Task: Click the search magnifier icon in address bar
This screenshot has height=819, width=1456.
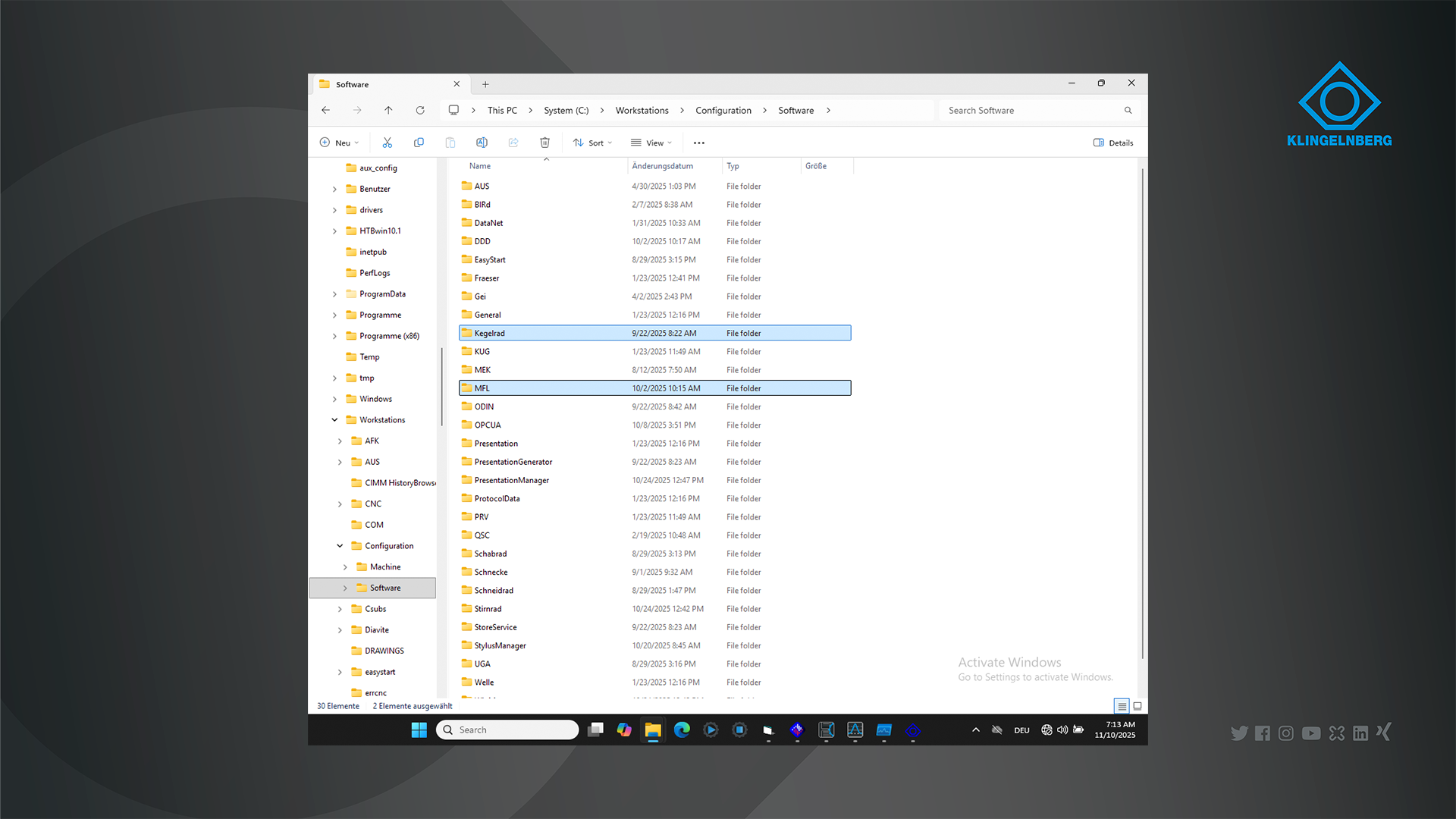Action: [x=1128, y=111]
